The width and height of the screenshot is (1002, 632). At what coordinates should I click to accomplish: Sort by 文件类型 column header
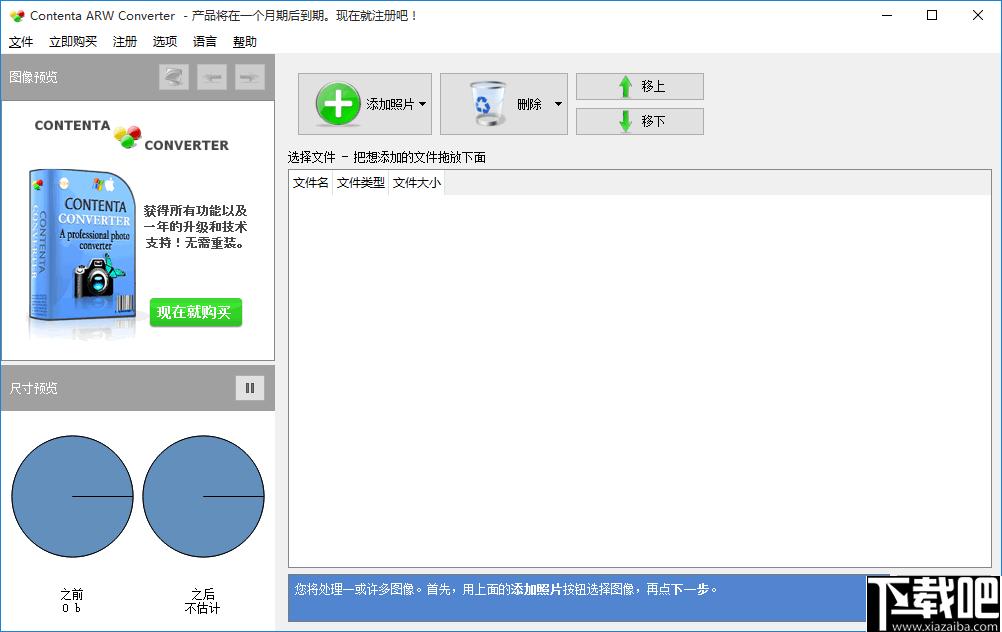coord(360,183)
